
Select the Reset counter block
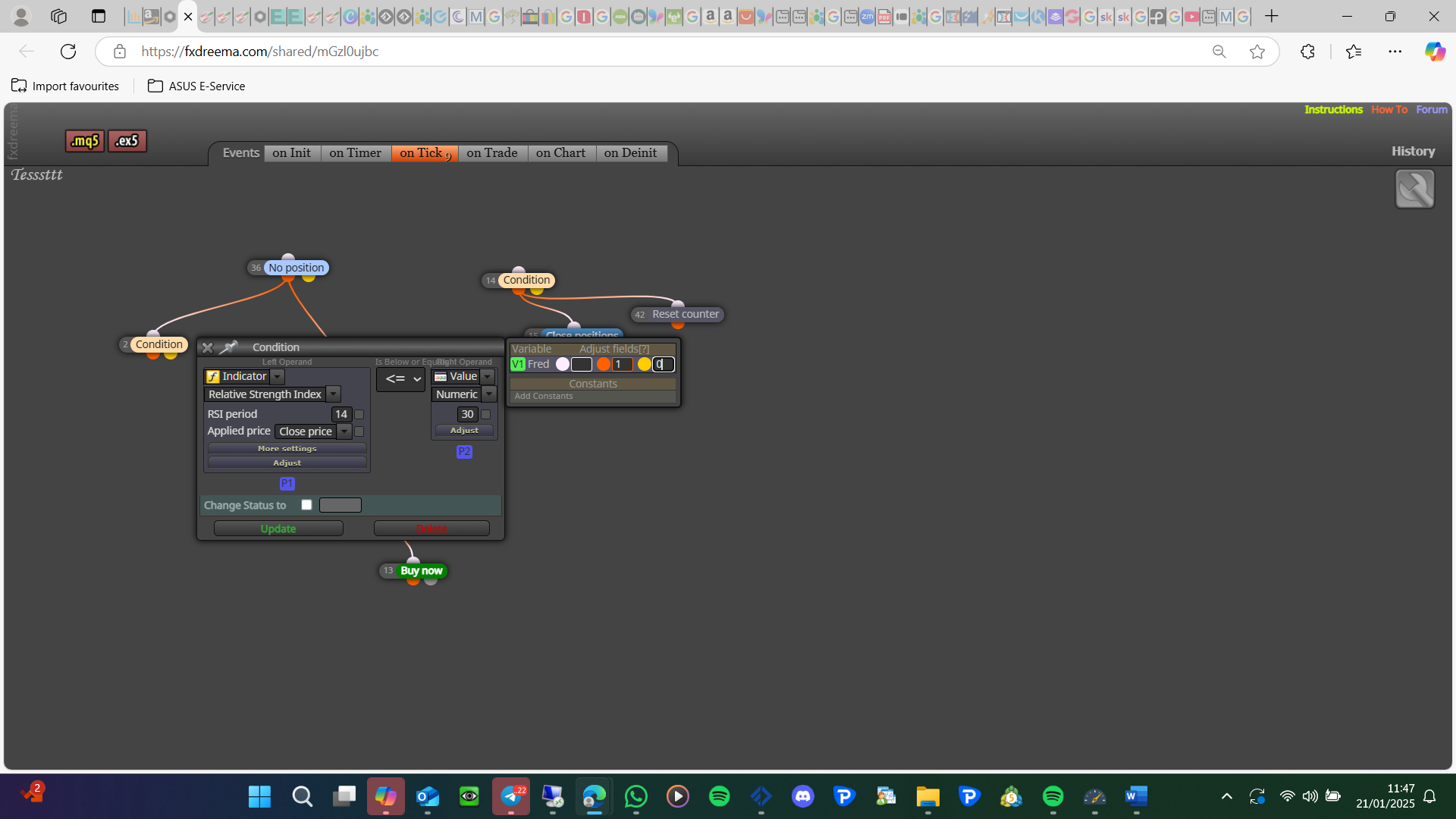coord(686,315)
